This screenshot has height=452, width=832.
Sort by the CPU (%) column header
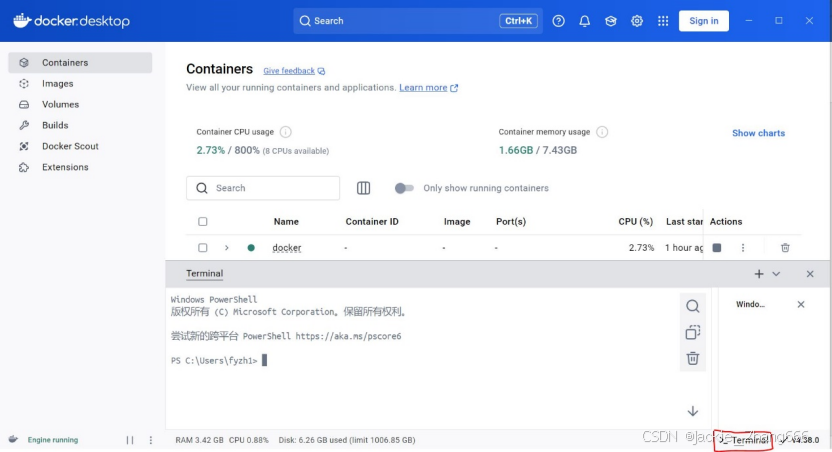coord(635,222)
